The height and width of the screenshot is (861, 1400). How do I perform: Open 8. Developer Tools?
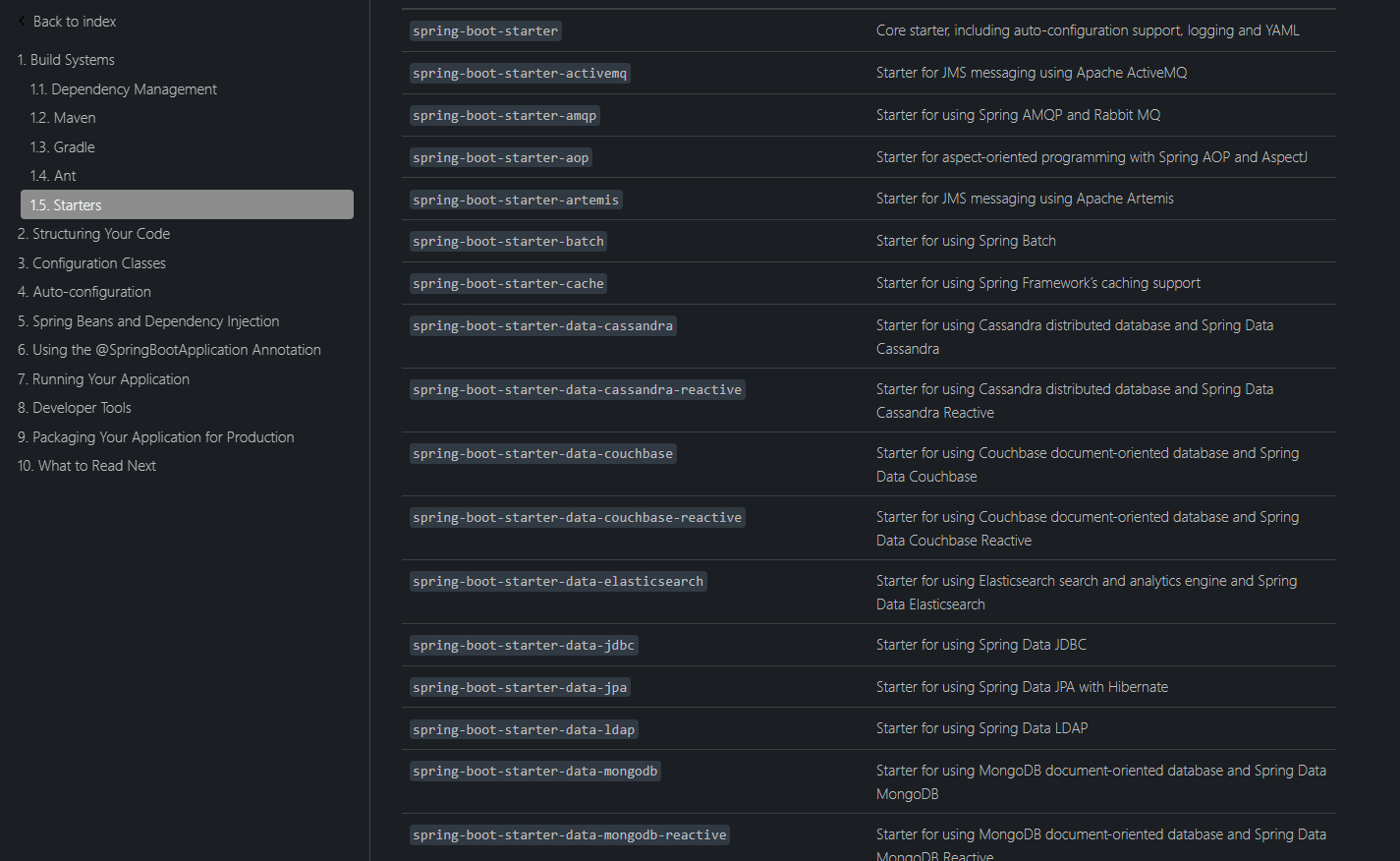75,408
